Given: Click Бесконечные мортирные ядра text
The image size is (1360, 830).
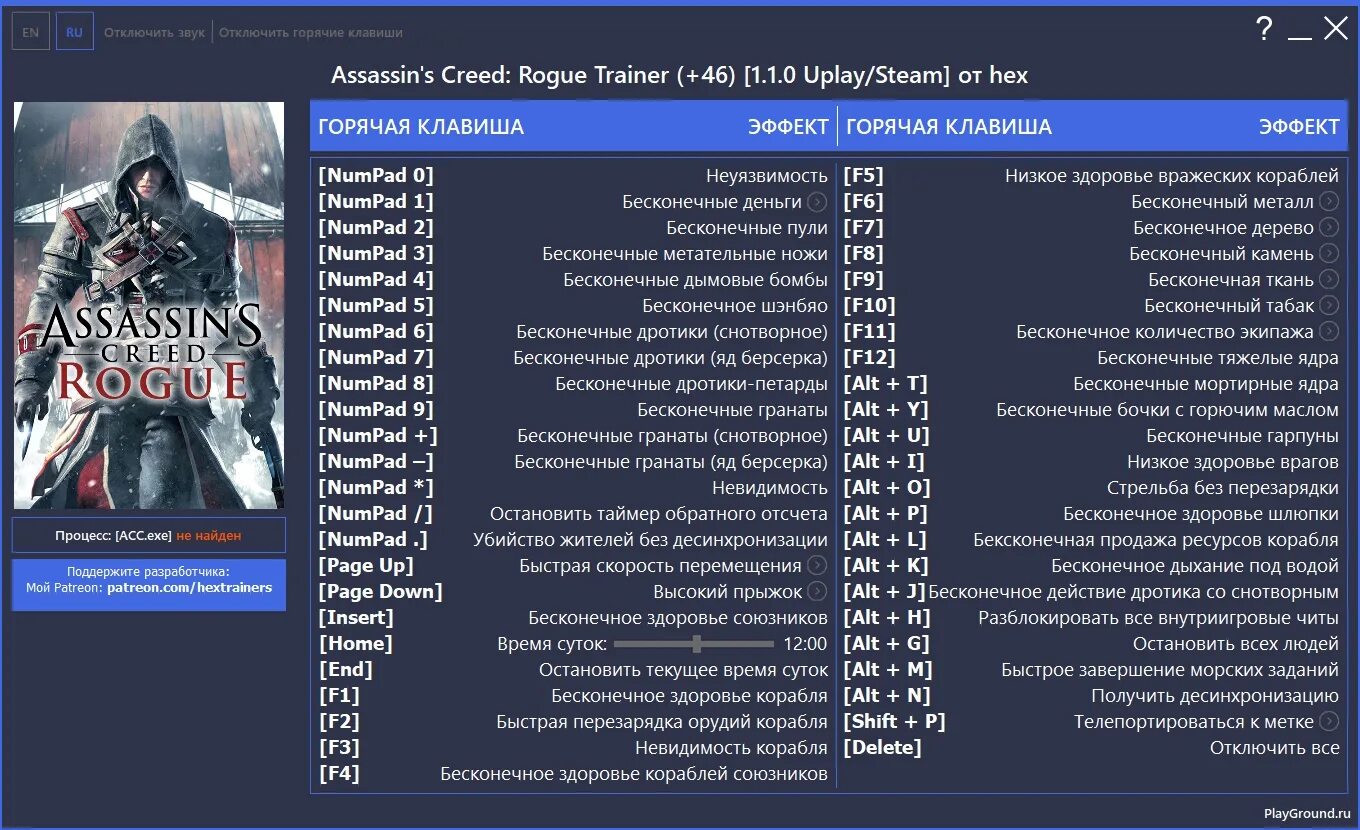Looking at the screenshot, I should tap(1206, 384).
